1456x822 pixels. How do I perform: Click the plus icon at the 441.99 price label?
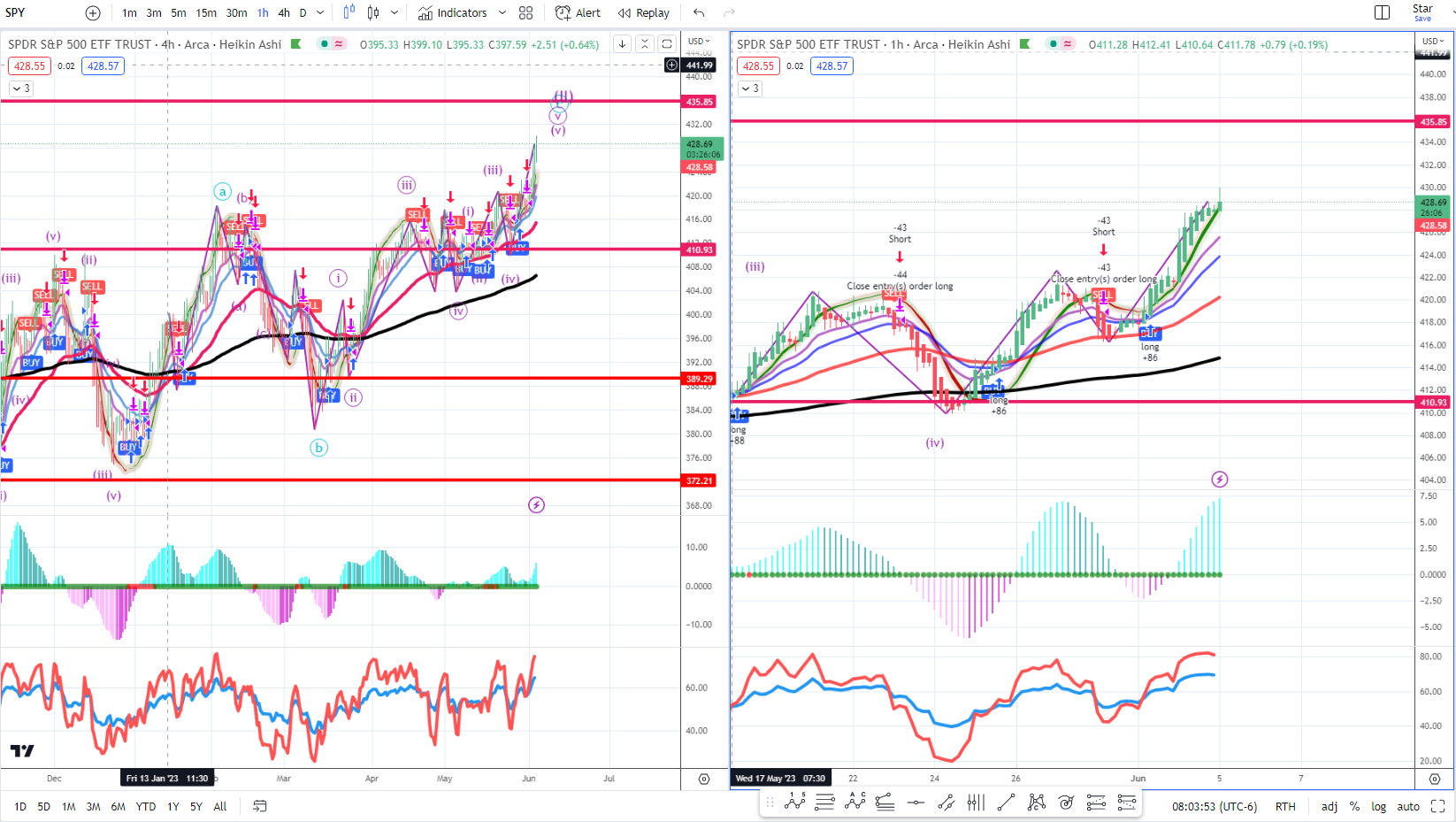(x=671, y=65)
